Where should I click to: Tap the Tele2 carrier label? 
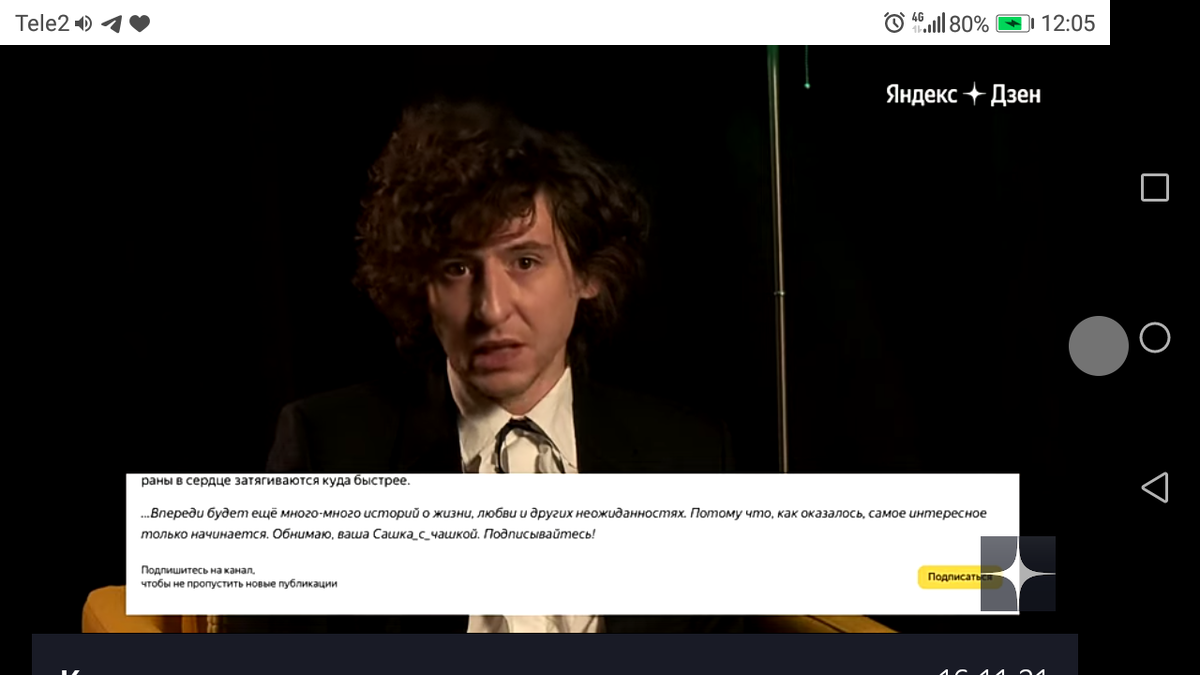click(43, 23)
